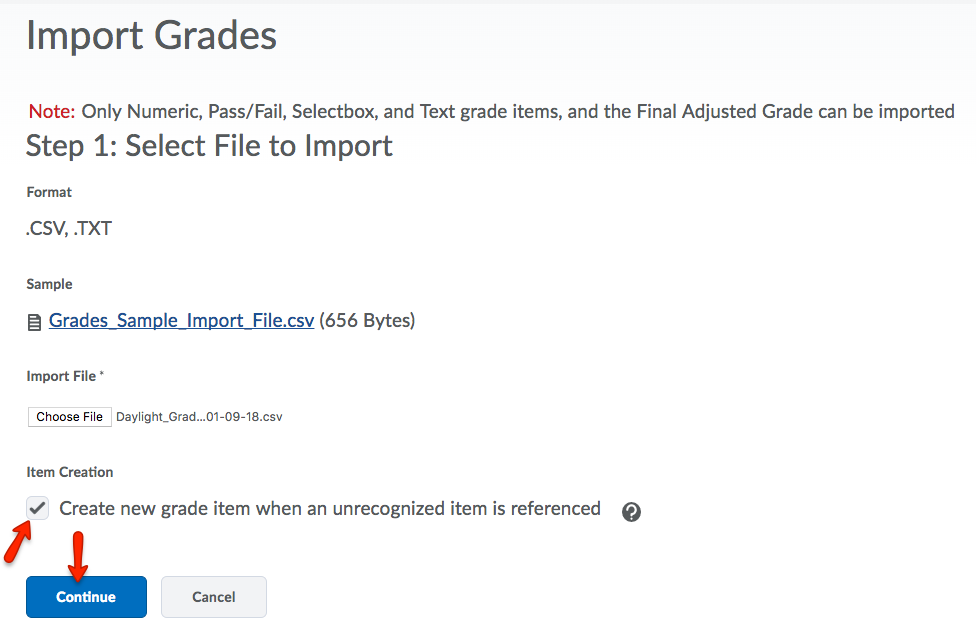This screenshot has height=634, width=976.
Task: Open the Grades_Sample_Import_File.csv sample link
Action: tap(181, 321)
